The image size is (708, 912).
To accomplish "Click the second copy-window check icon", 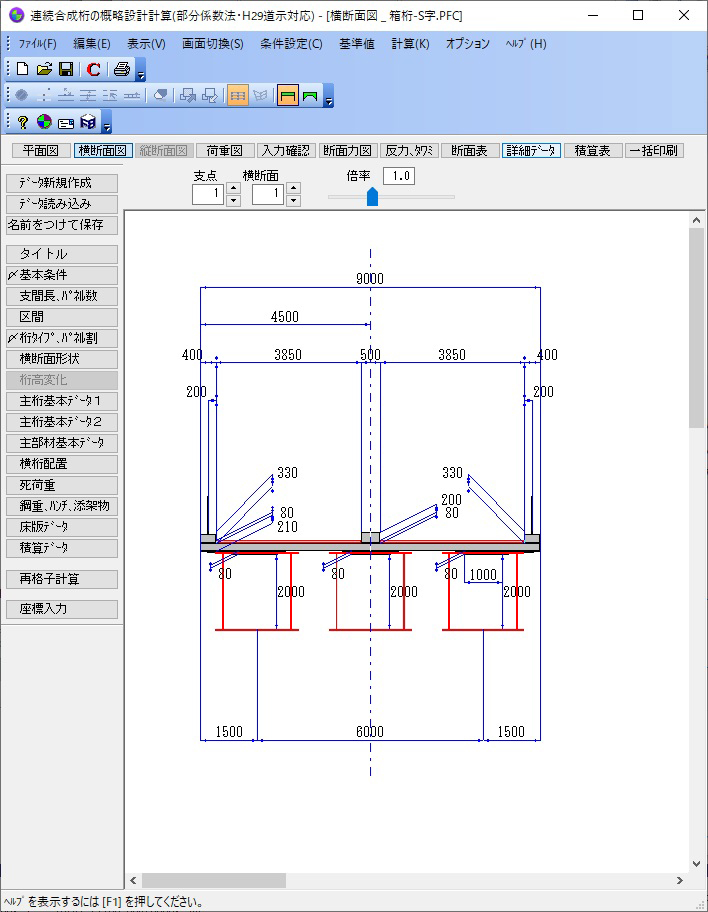I will [209, 95].
